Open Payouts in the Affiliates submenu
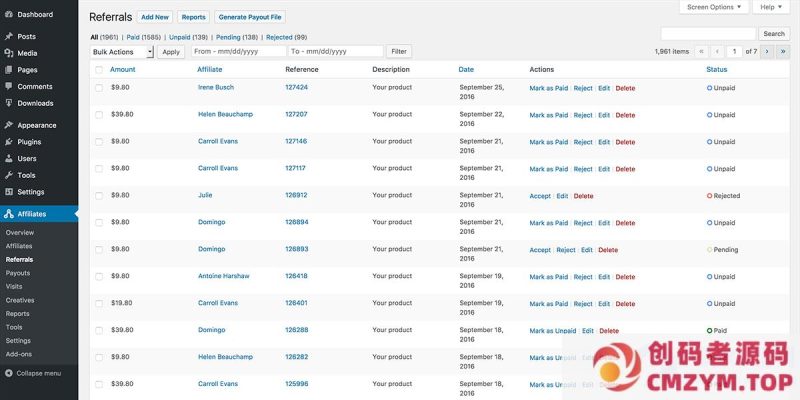This screenshot has width=800, height=400. pyautogui.click(x=17, y=272)
